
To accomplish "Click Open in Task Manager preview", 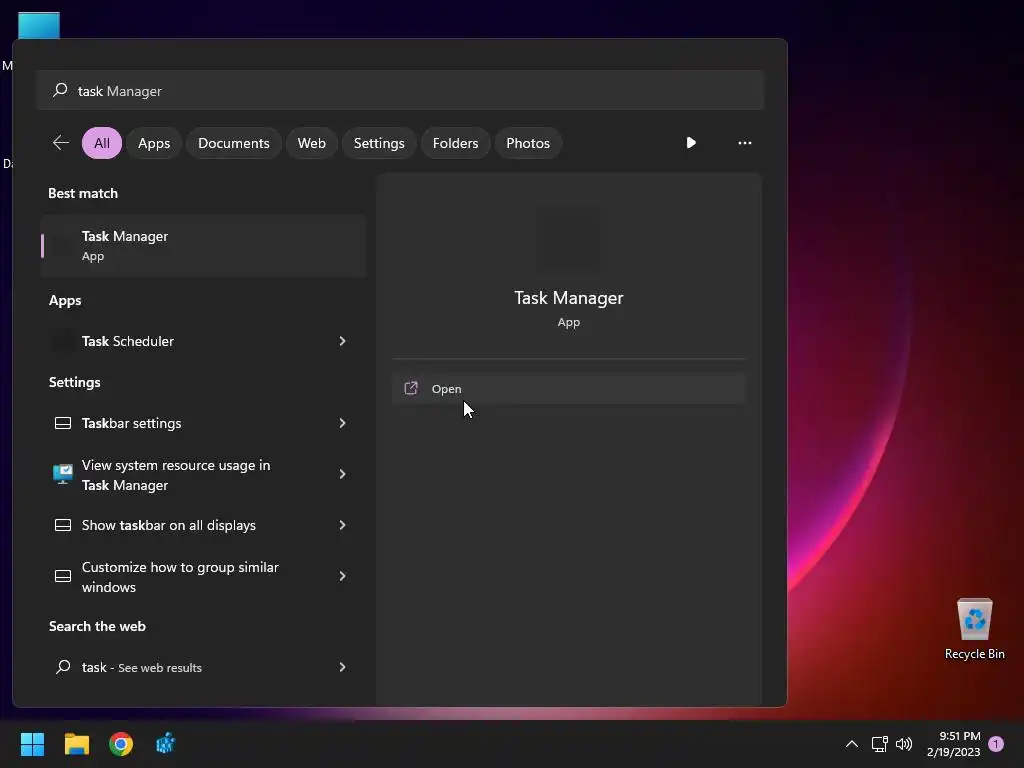I will click(x=568, y=389).
